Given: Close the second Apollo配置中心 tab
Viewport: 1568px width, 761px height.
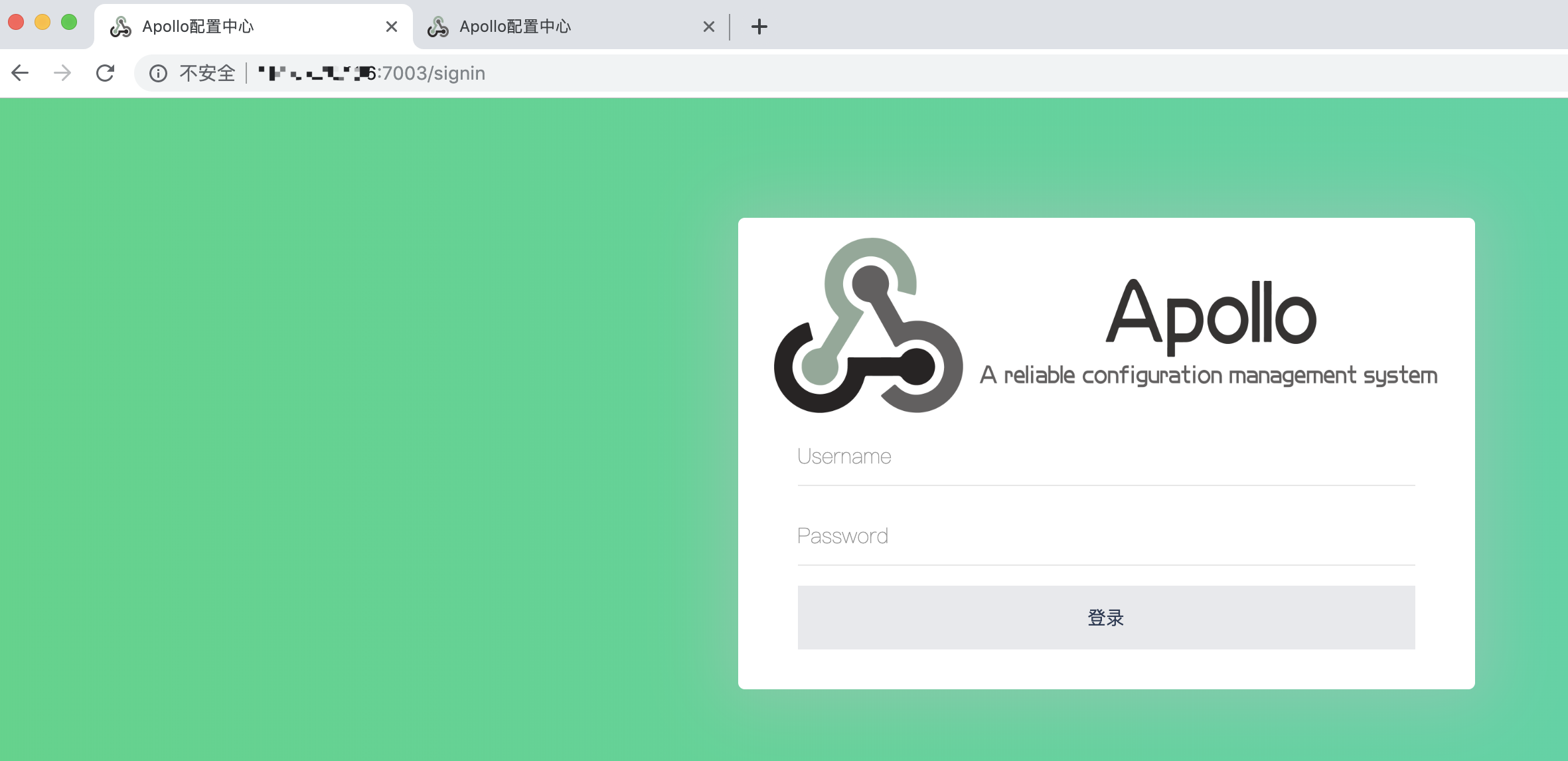Looking at the screenshot, I should (709, 27).
